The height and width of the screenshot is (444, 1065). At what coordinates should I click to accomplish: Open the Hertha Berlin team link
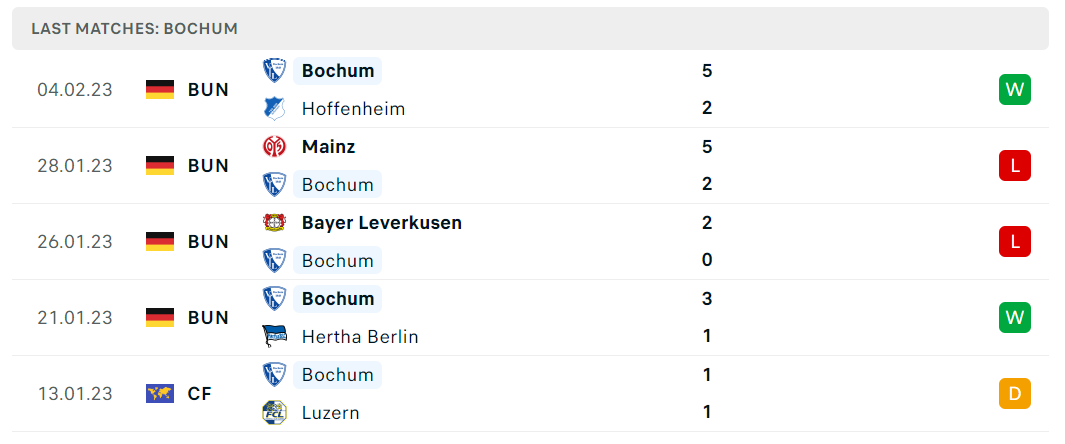[x=360, y=337]
